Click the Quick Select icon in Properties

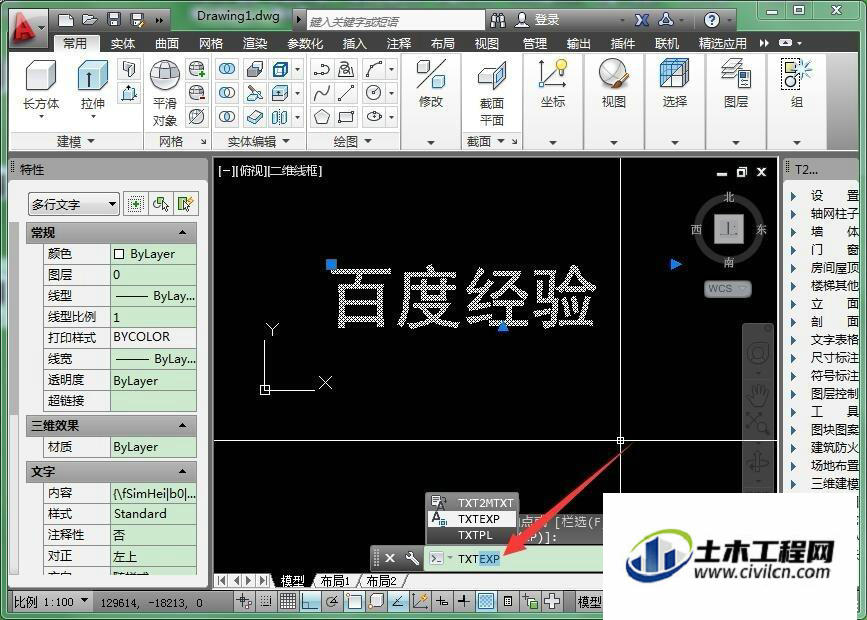185,204
